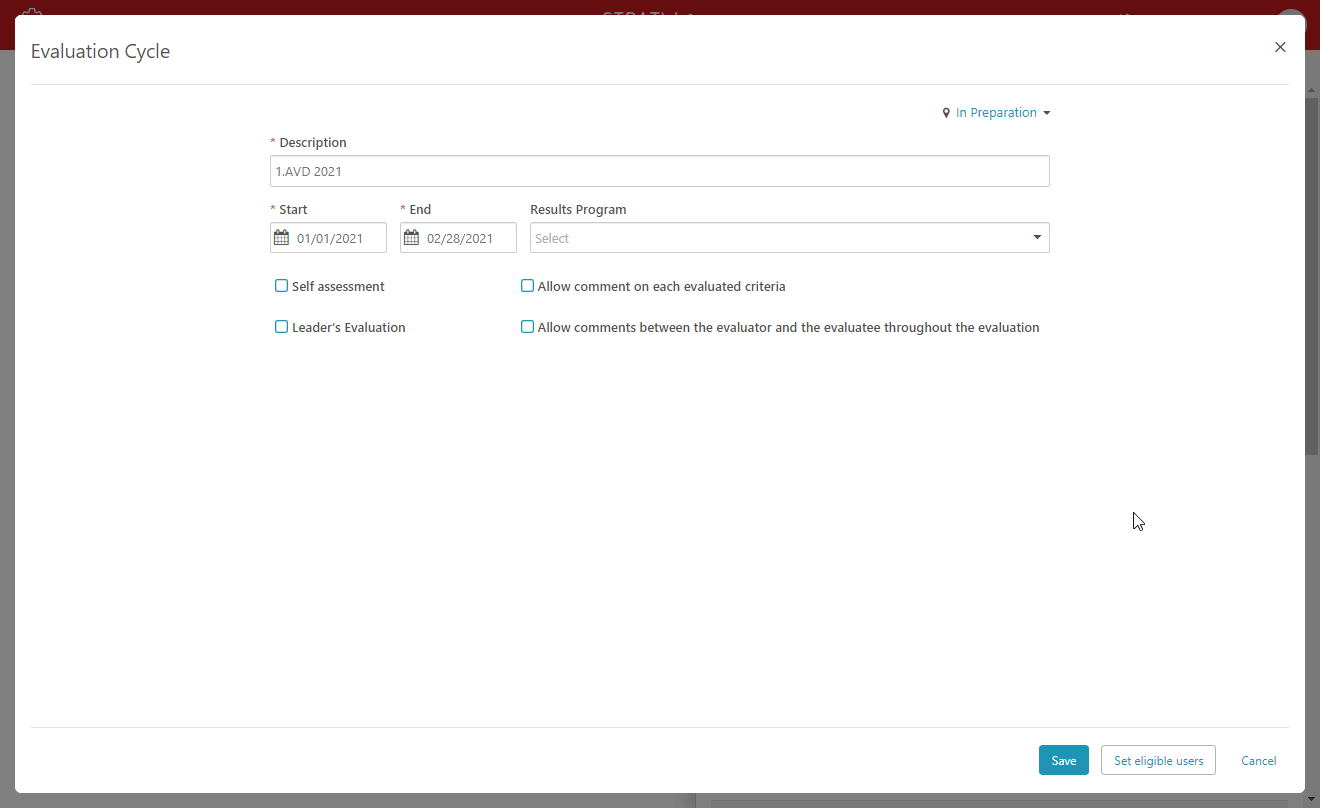
Task: Close the Evaluation Cycle dialog
Action: point(1280,47)
